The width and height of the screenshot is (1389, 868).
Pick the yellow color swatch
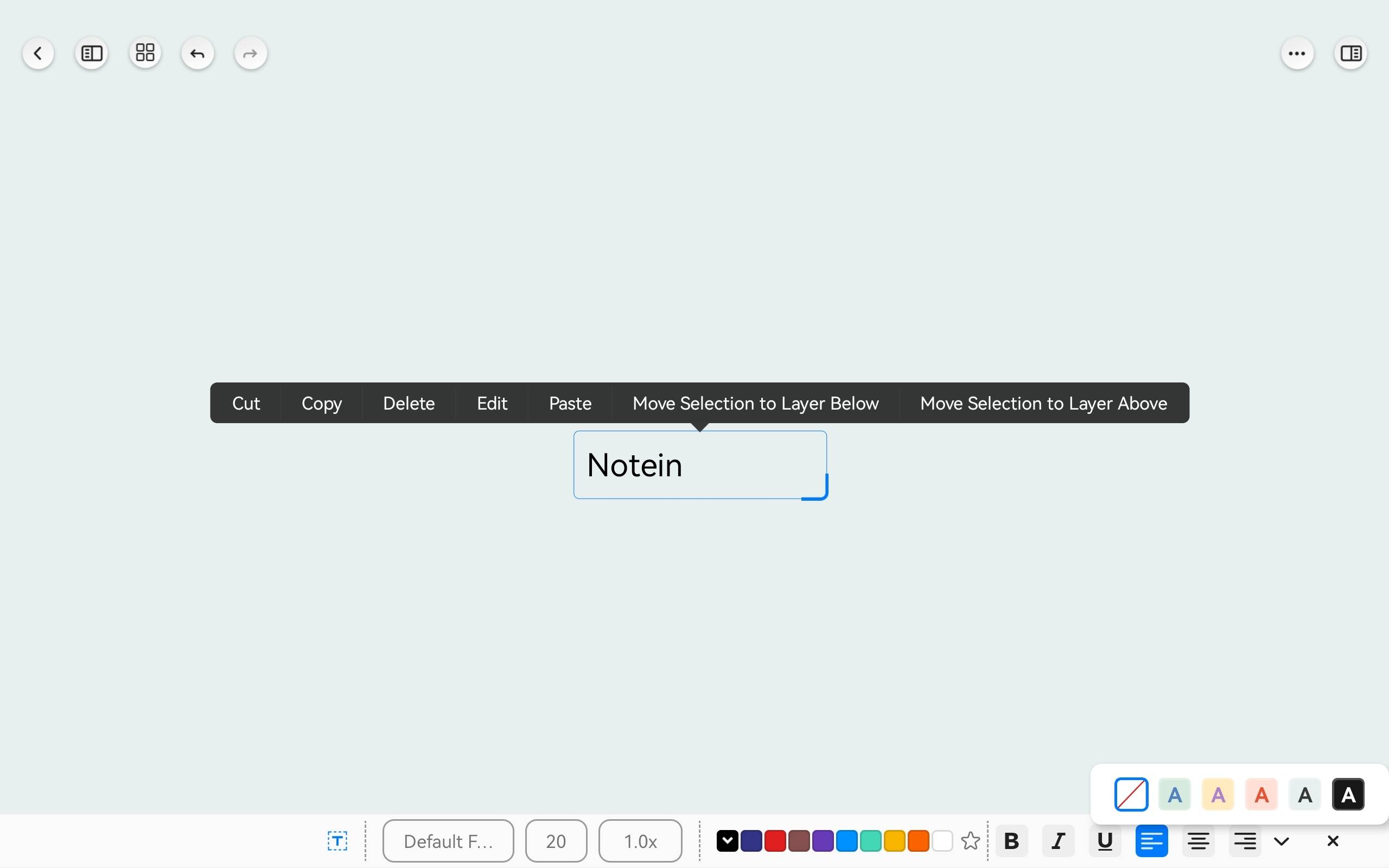point(894,841)
